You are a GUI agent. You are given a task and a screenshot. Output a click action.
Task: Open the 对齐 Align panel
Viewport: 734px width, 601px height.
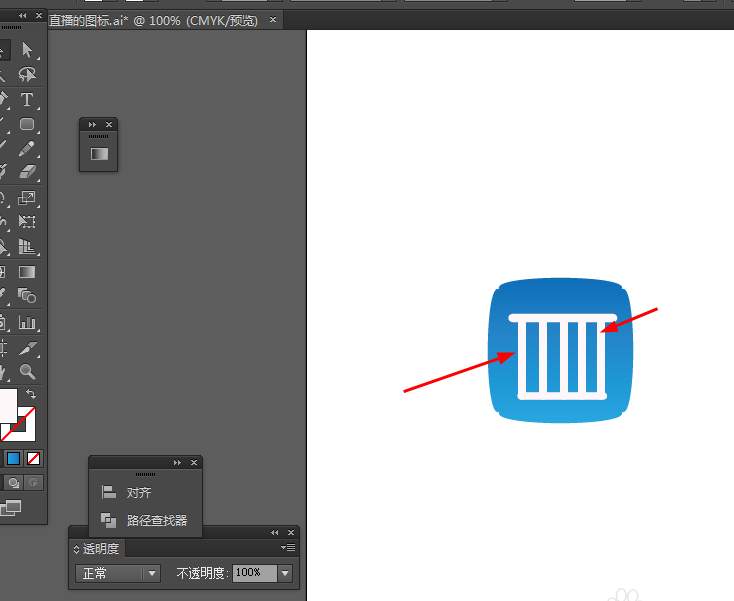139,493
